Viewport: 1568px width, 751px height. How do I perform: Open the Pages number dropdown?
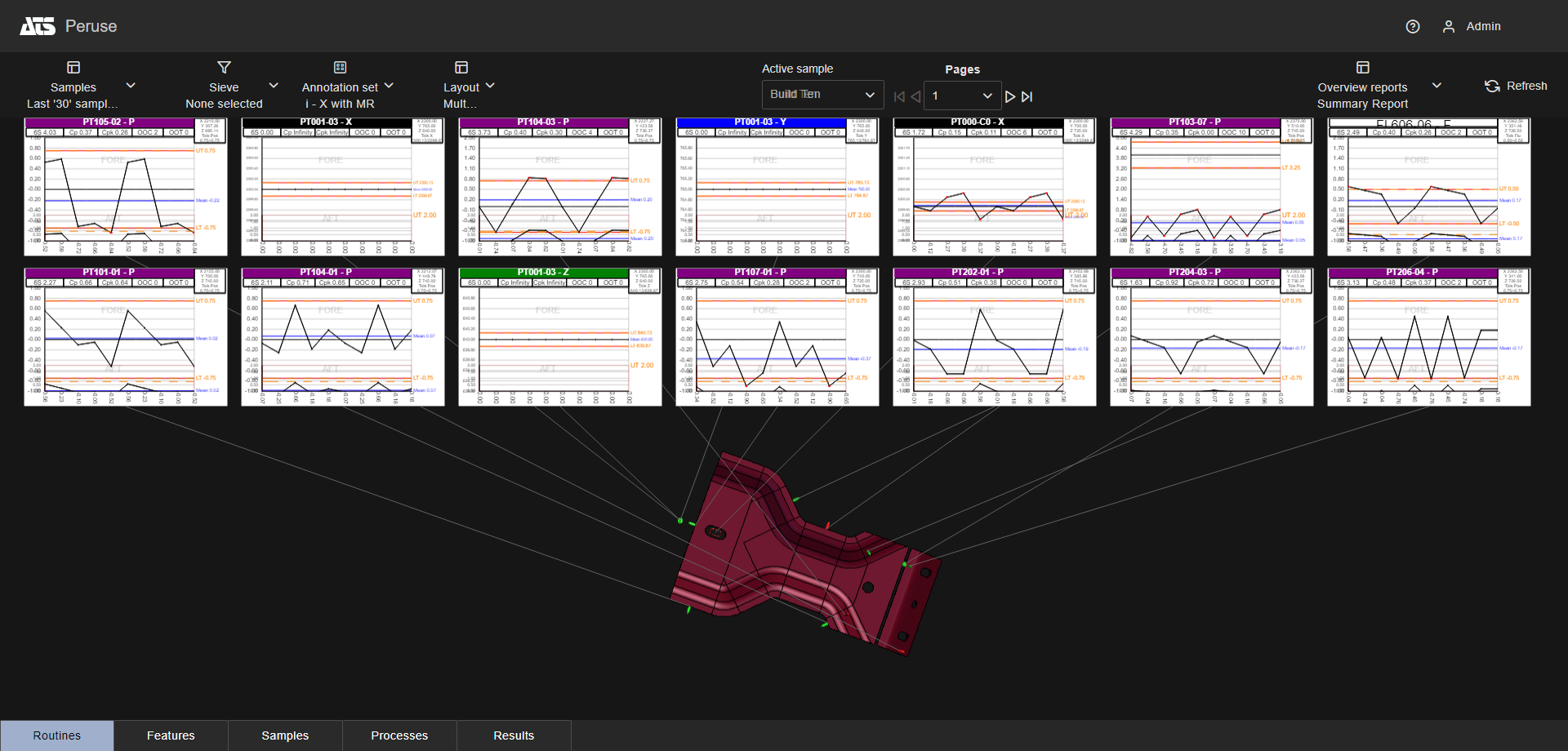click(x=962, y=96)
